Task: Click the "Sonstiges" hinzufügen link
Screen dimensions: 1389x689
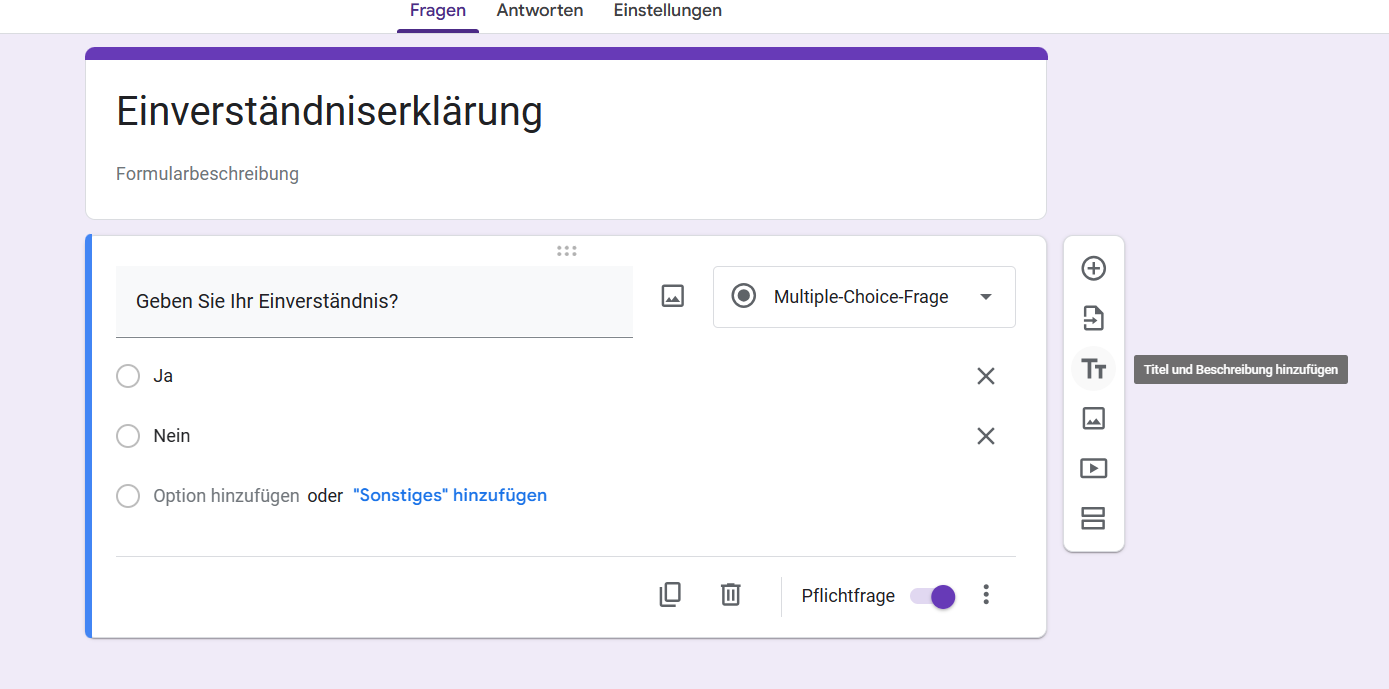Action: pos(450,496)
